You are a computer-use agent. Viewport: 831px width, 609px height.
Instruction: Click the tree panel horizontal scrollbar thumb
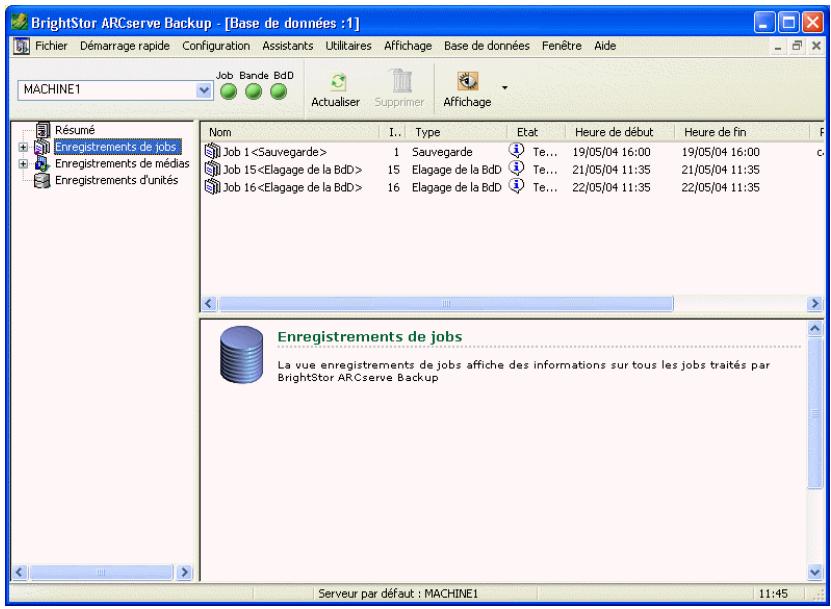pos(101,572)
